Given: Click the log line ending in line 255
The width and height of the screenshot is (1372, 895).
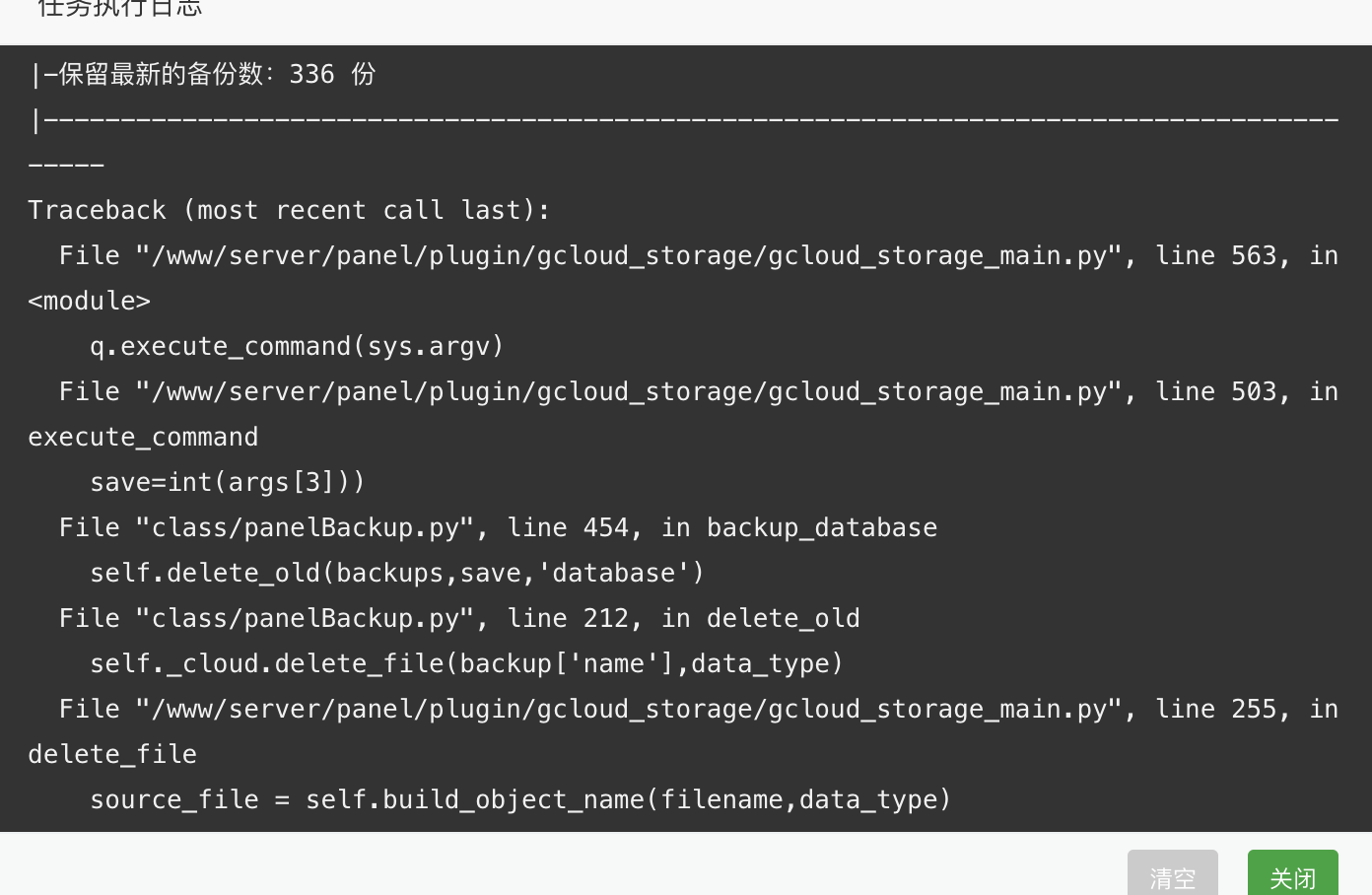Looking at the screenshot, I should pos(698,709).
